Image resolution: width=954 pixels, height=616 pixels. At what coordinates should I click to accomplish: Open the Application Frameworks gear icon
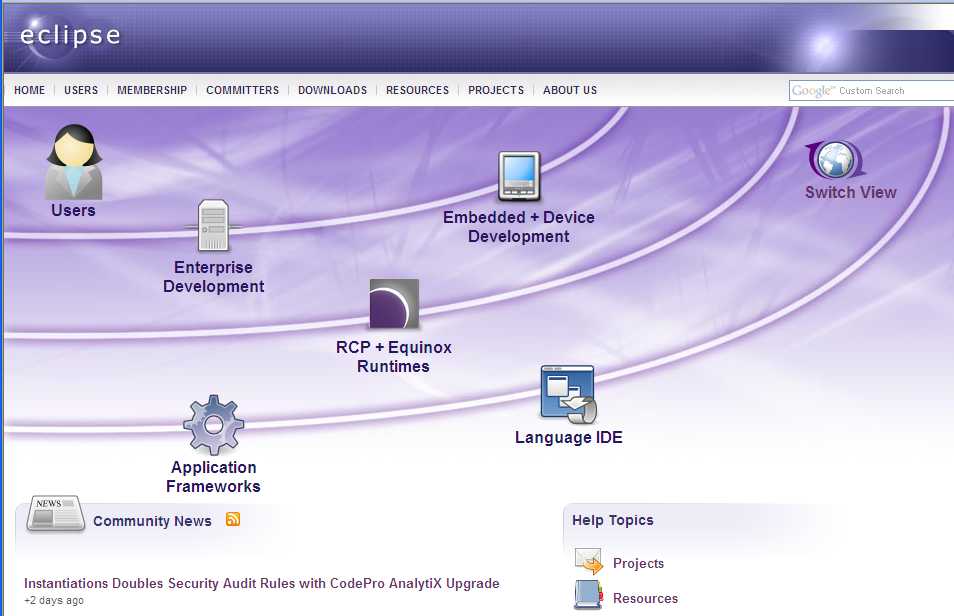pos(214,425)
